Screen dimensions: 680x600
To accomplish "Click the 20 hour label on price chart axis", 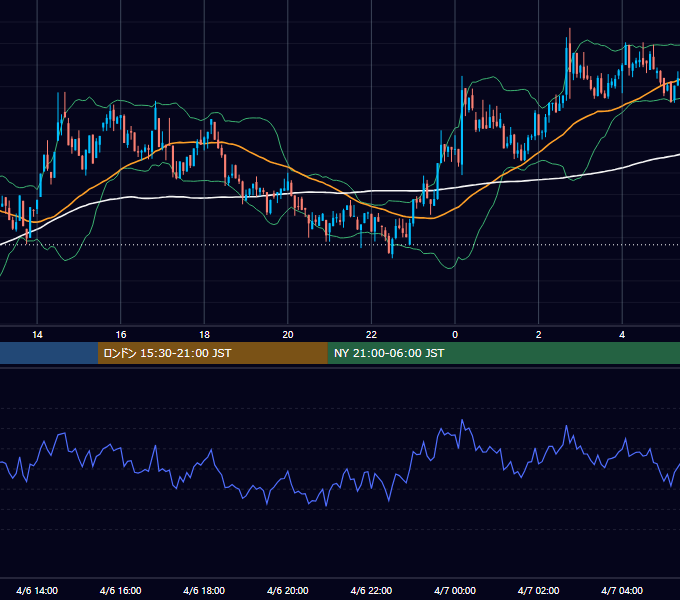I will 288,335.
